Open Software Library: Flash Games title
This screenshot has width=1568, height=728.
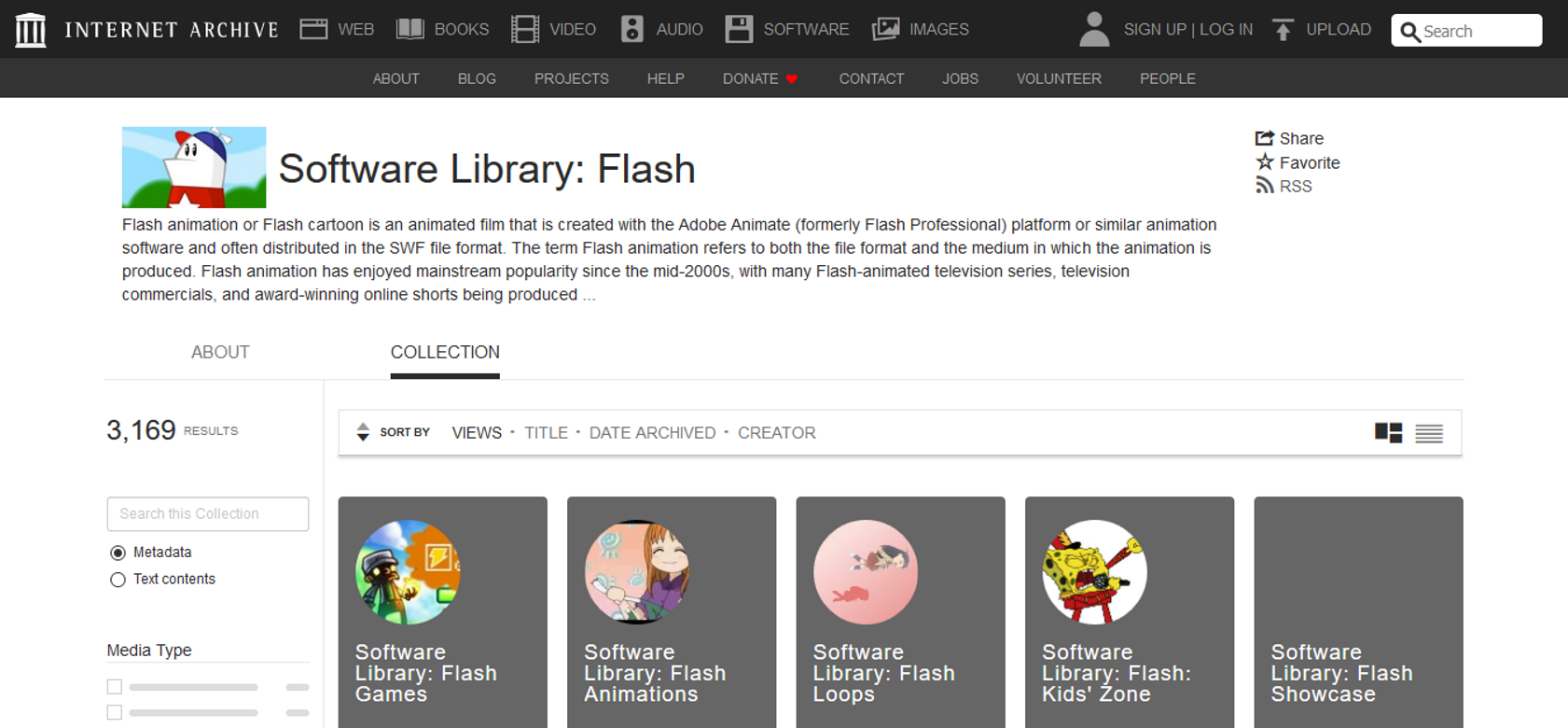(426, 673)
